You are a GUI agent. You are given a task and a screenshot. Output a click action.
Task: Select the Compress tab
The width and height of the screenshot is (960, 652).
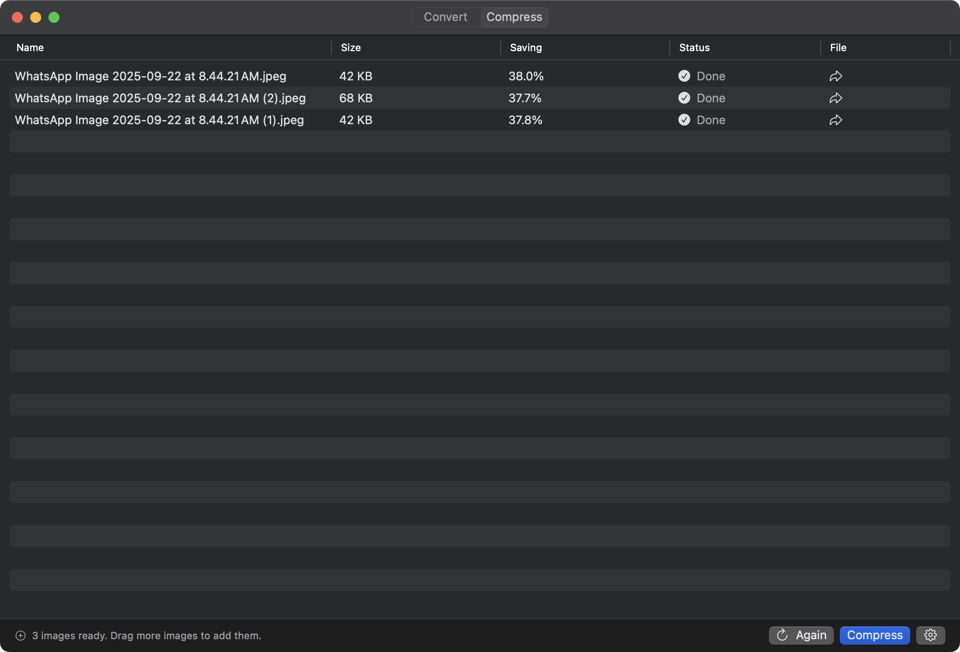tap(514, 17)
